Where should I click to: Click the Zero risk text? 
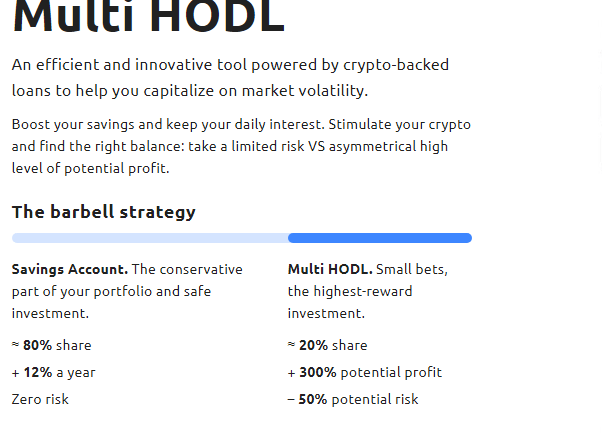(x=40, y=399)
